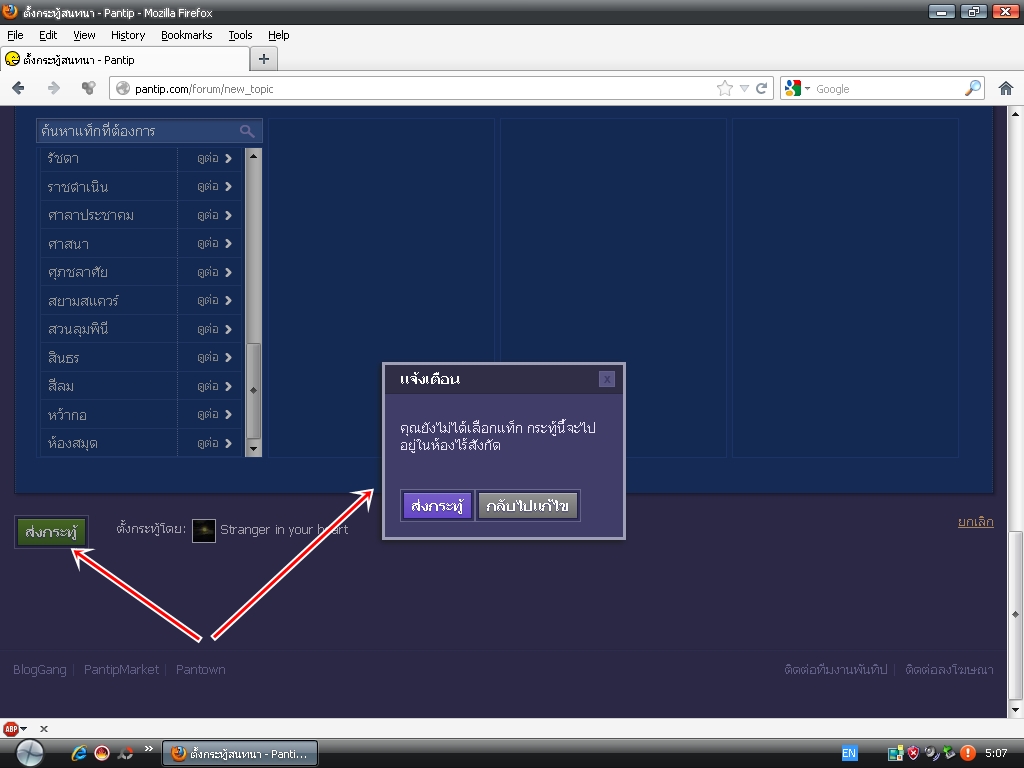This screenshot has height=768, width=1024.
Task: Click the ยกเลิก cancel link
Action: pos(976,522)
